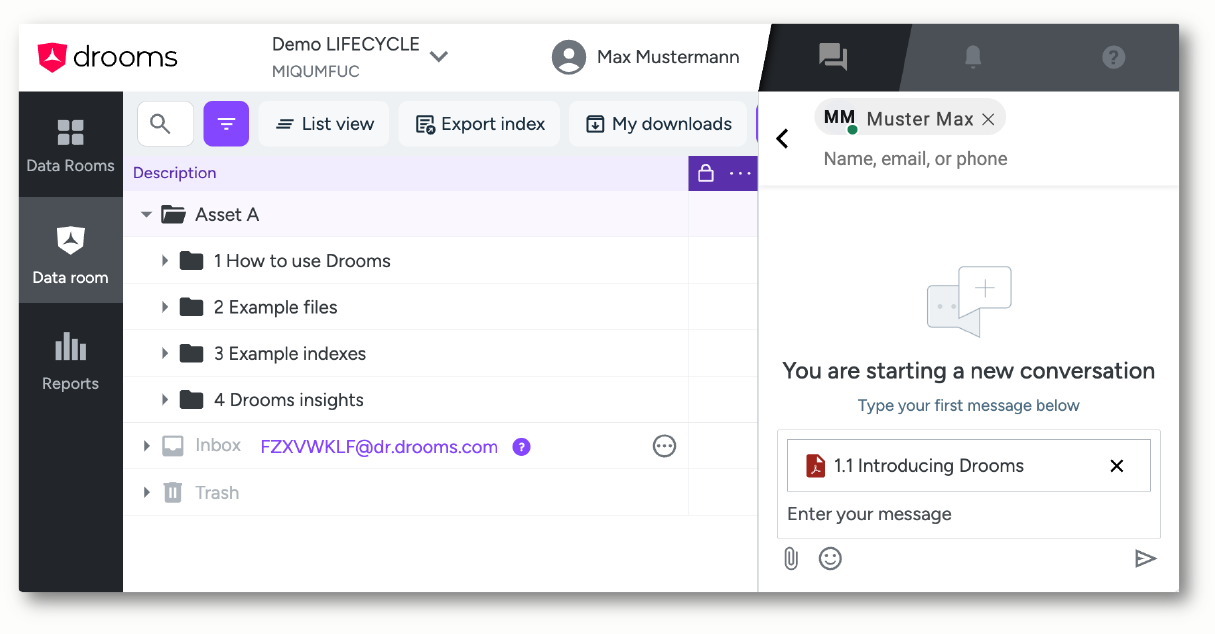Image resolution: width=1215 pixels, height=634 pixels.
Task: Open the Demo LIFECYCLE room dropdown
Action: tap(438, 57)
